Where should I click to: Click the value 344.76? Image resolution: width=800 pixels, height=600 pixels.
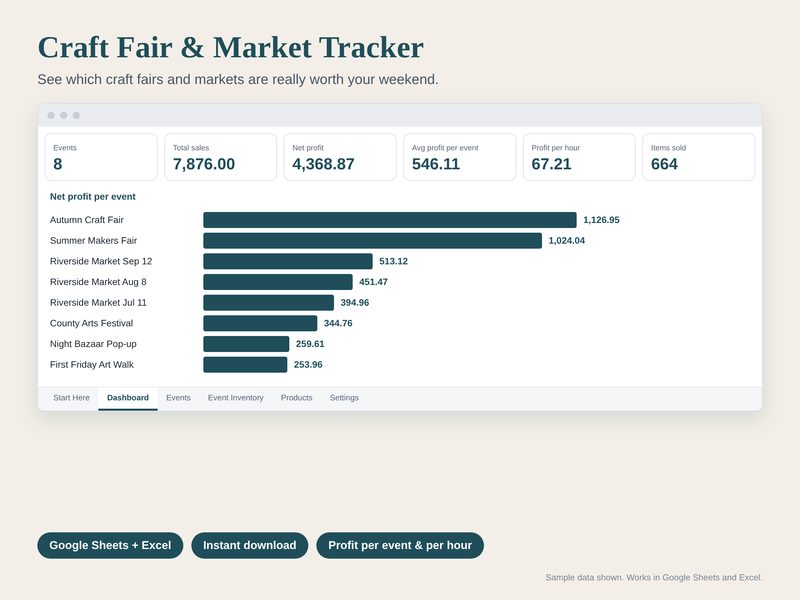[x=338, y=323]
